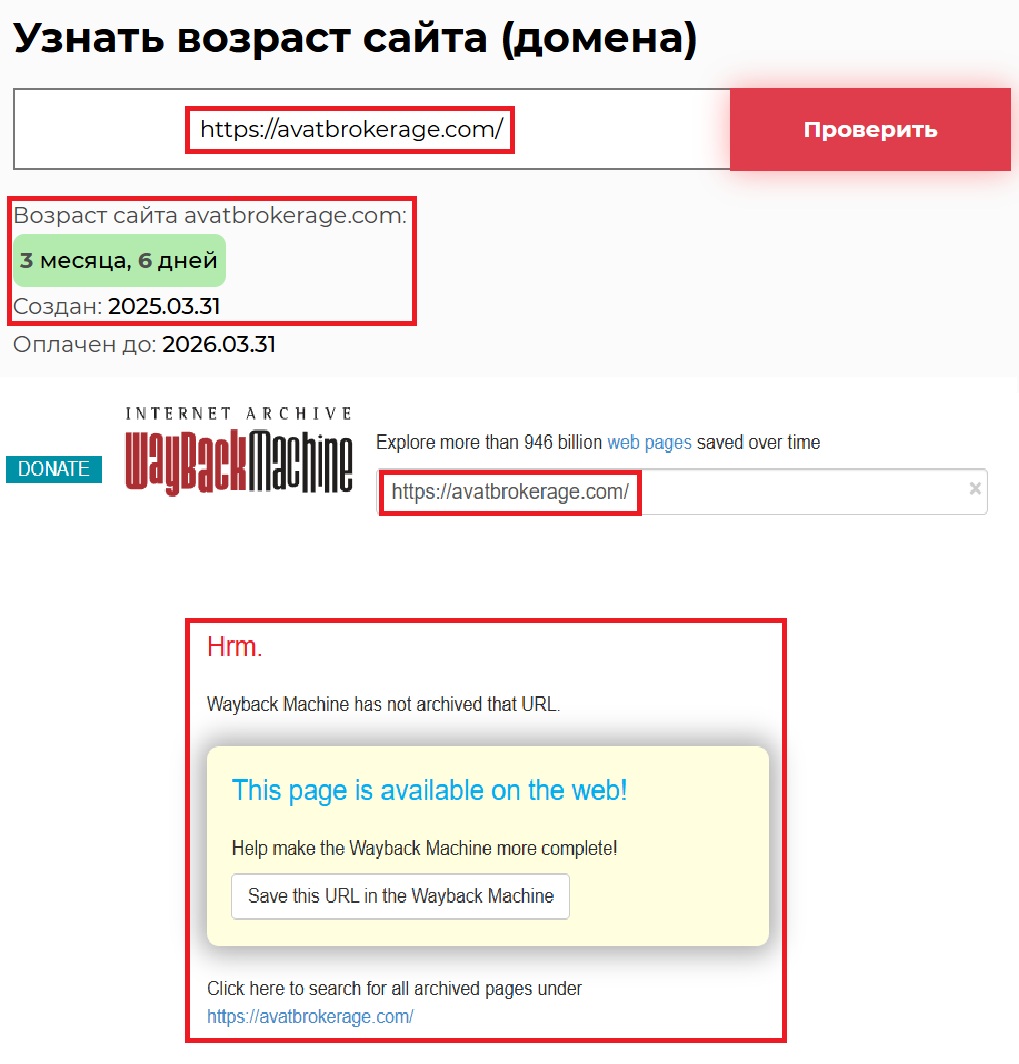Select the green "3 месяца, 6 дней" badge
Viewport: 1019px width, 1064px height.
119,261
